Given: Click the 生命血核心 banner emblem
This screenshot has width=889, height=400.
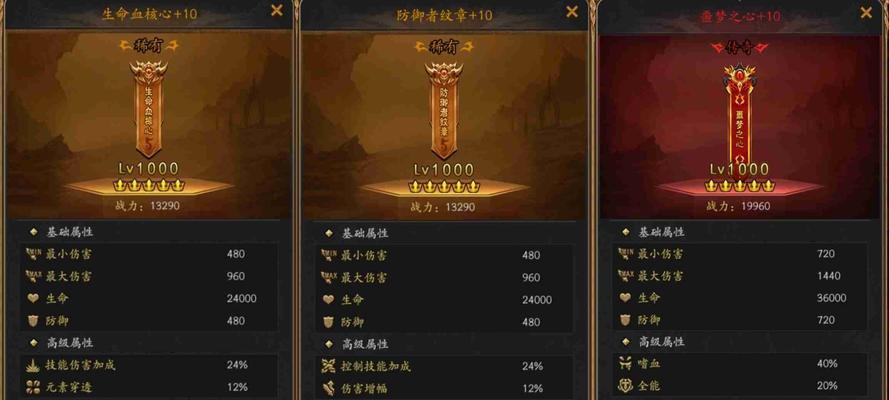Looking at the screenshot, I should (x=149, y=110).
